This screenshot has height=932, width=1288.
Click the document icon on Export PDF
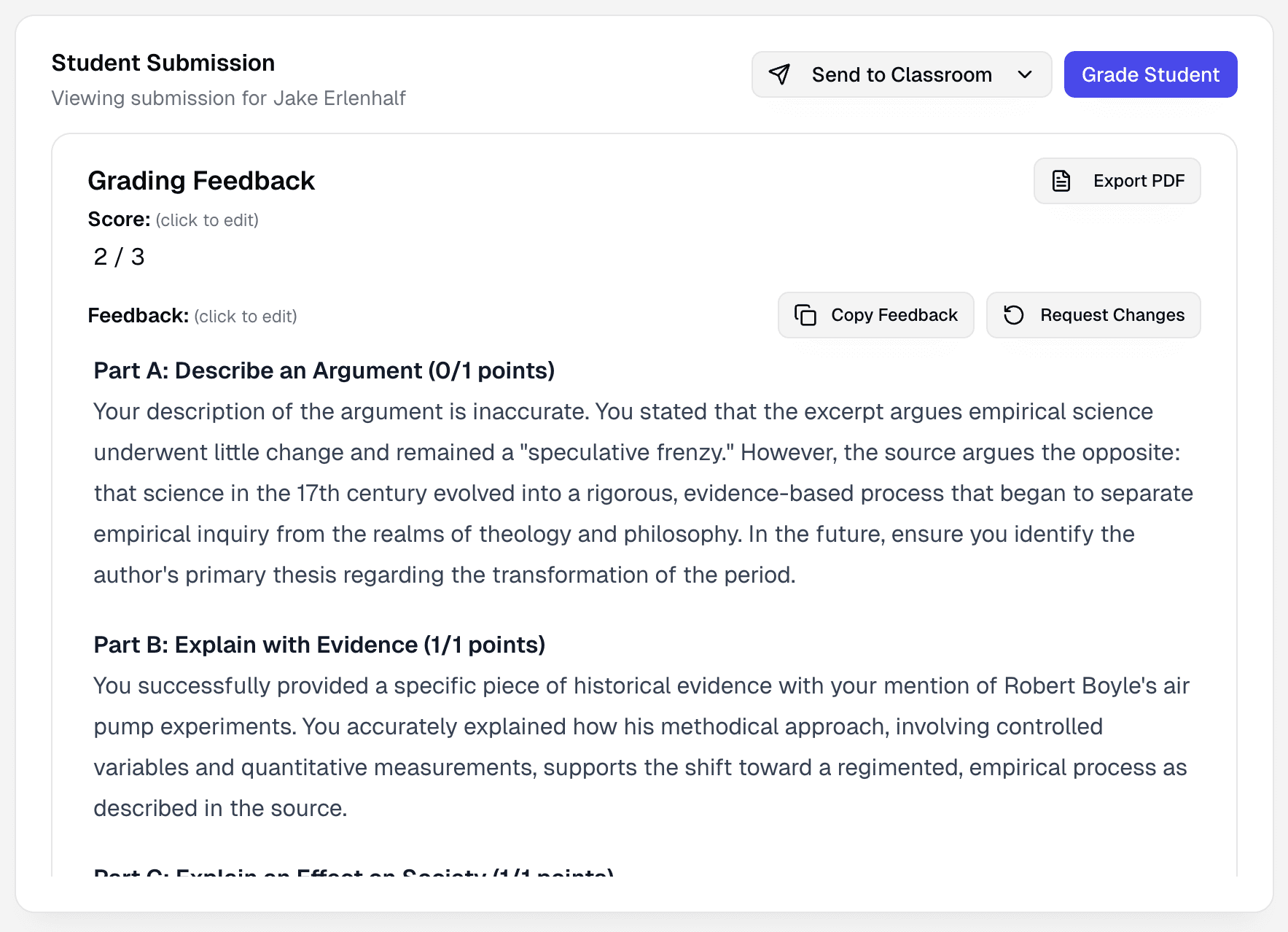[x=1061, y=180]
